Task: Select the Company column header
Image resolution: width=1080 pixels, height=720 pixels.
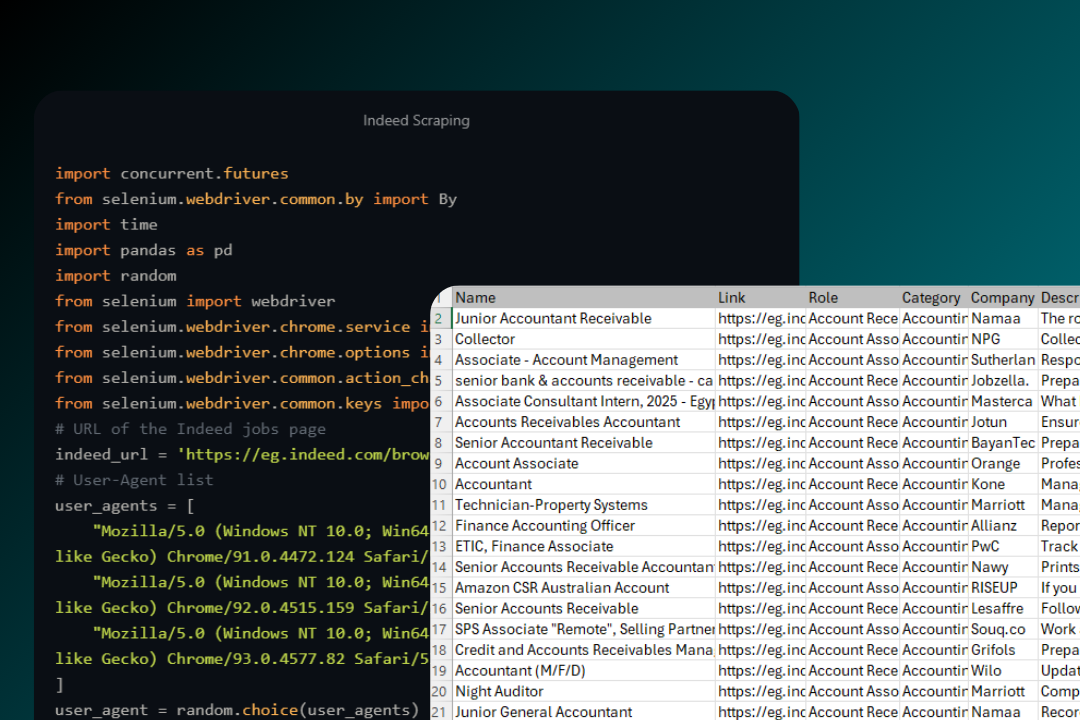Action: 1002,297
